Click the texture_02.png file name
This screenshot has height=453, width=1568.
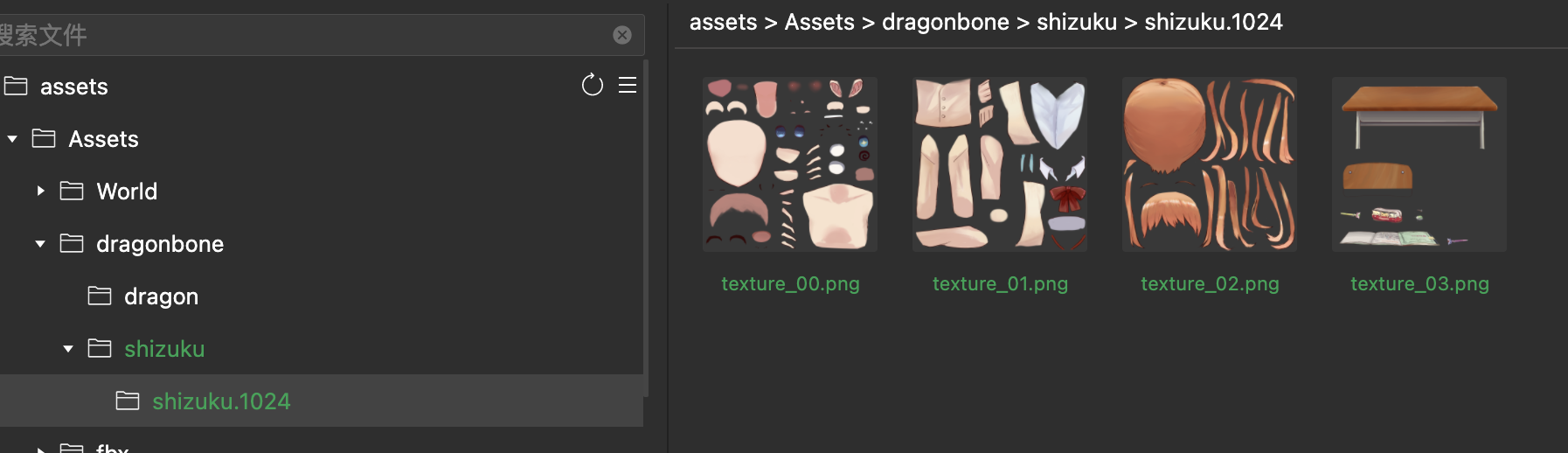1210,284
